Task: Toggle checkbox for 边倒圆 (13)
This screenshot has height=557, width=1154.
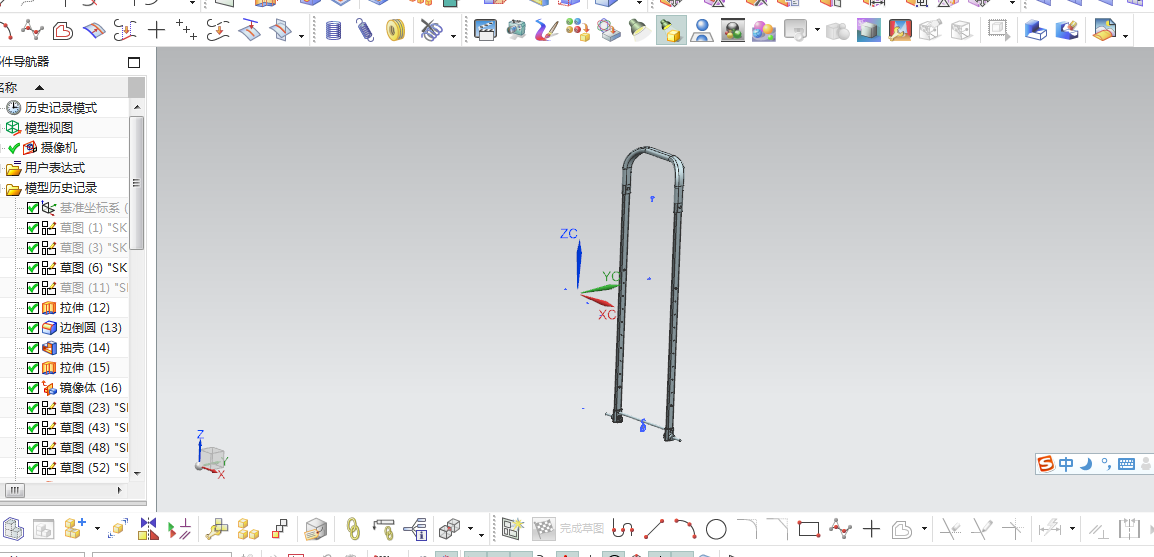Action: coord(32,327)
